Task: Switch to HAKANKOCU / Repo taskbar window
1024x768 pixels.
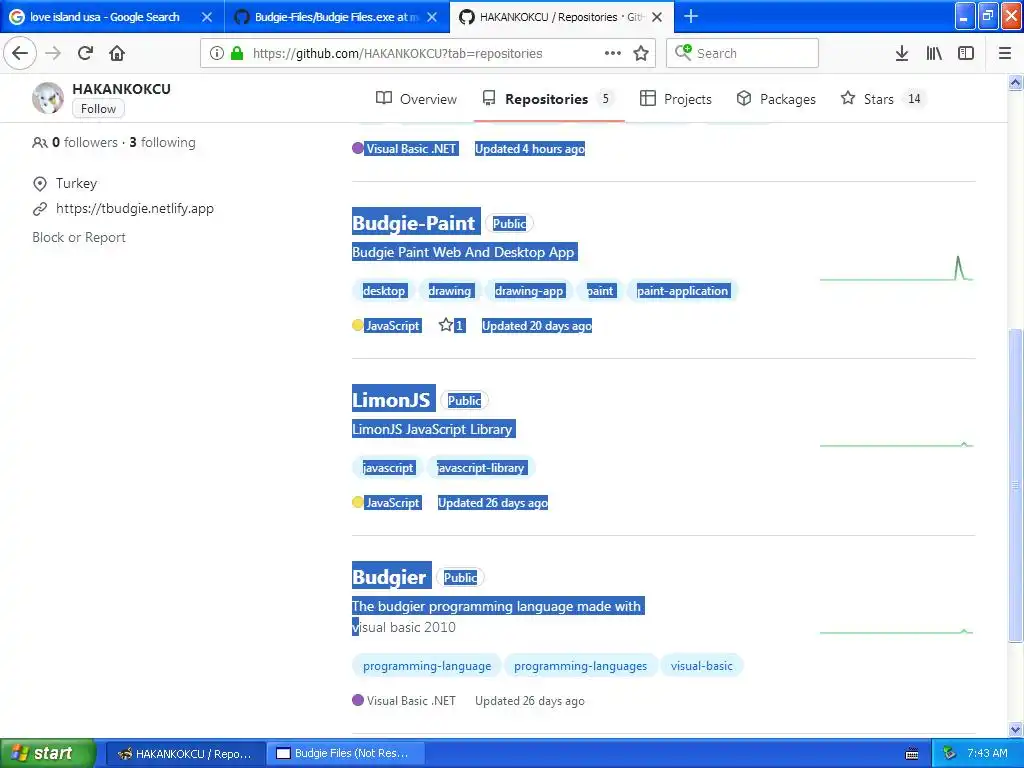Action: pyautogui.click(x=185, y=753)
